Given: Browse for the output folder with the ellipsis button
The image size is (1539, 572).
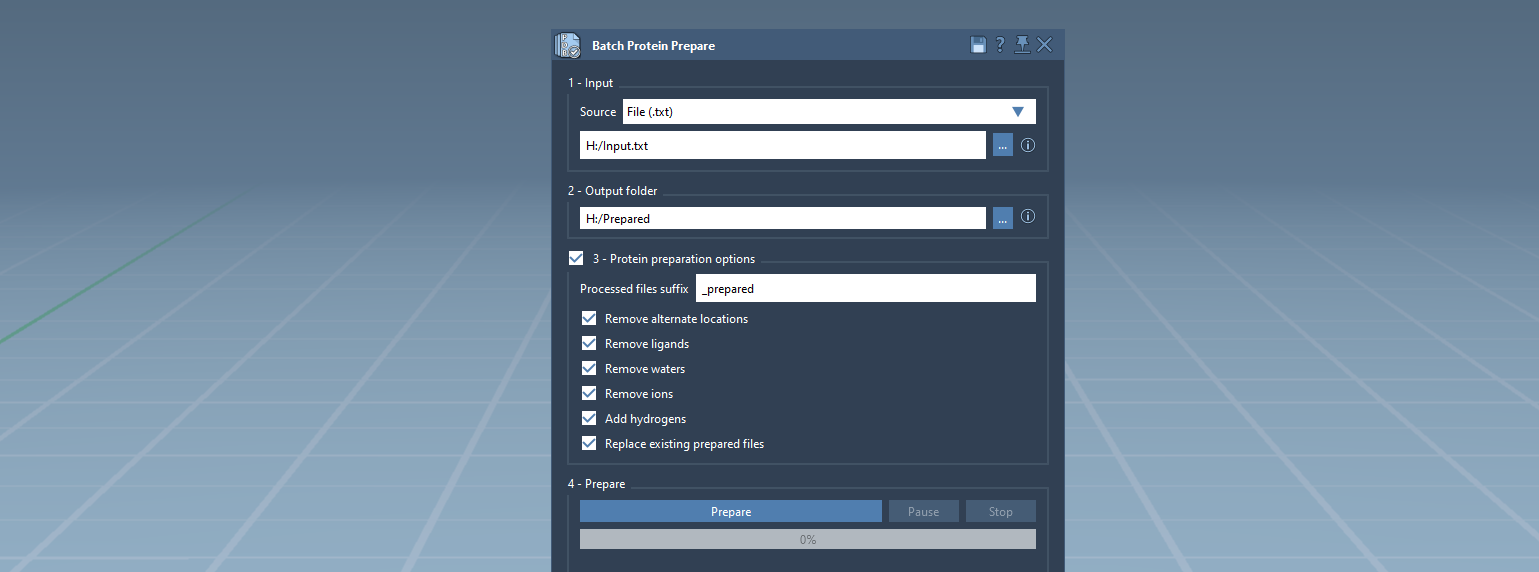Looking at the screenshot, I should click(1002, 217).
